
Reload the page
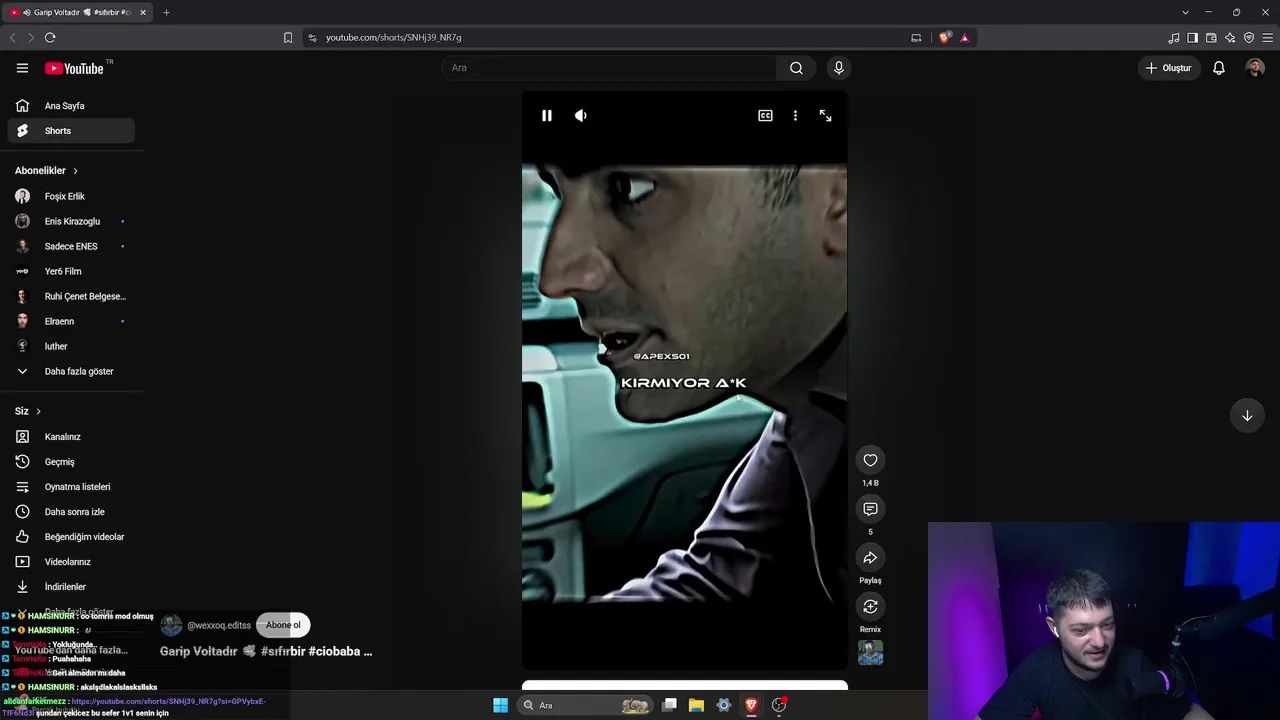tap(50, 38)
